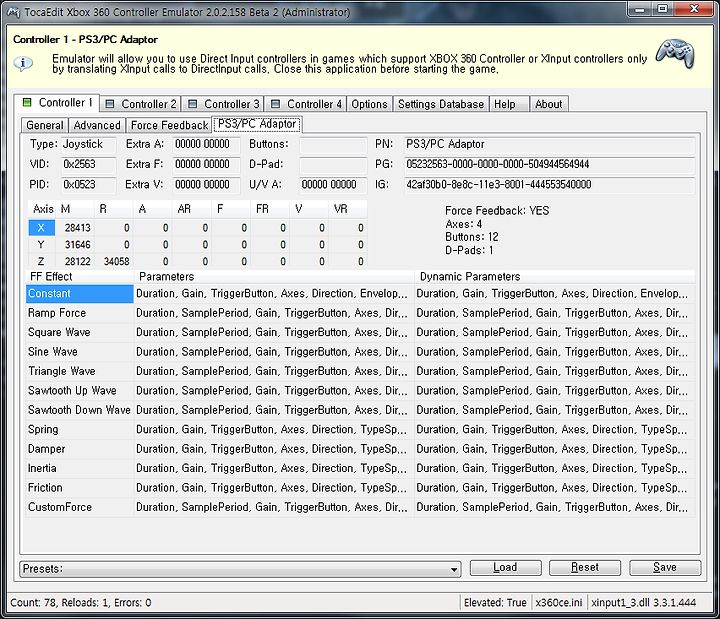Switch to the Controller 4 tab
The image size is (720, 619).
pos(306,104)
